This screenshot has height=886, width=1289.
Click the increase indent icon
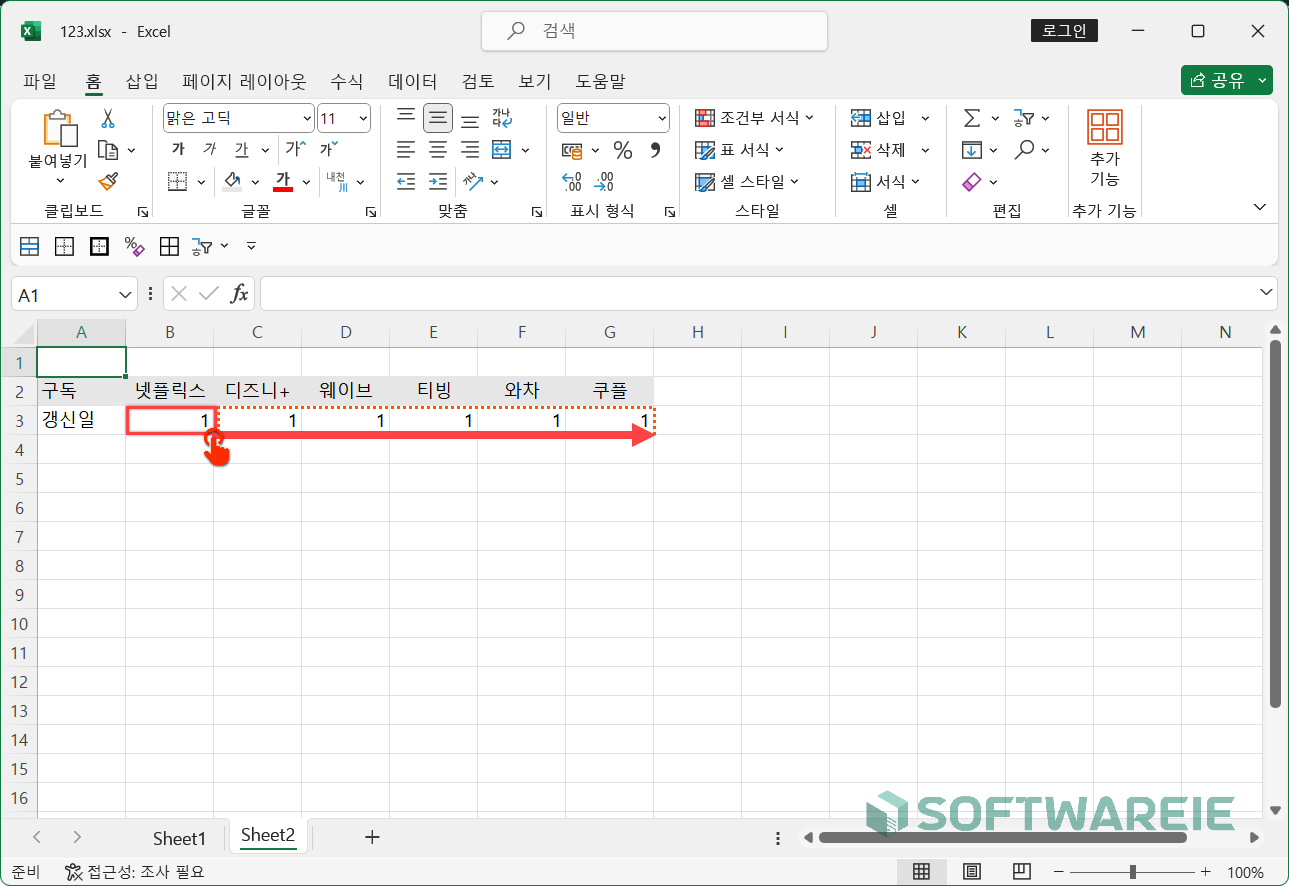[x=438, y=181]
